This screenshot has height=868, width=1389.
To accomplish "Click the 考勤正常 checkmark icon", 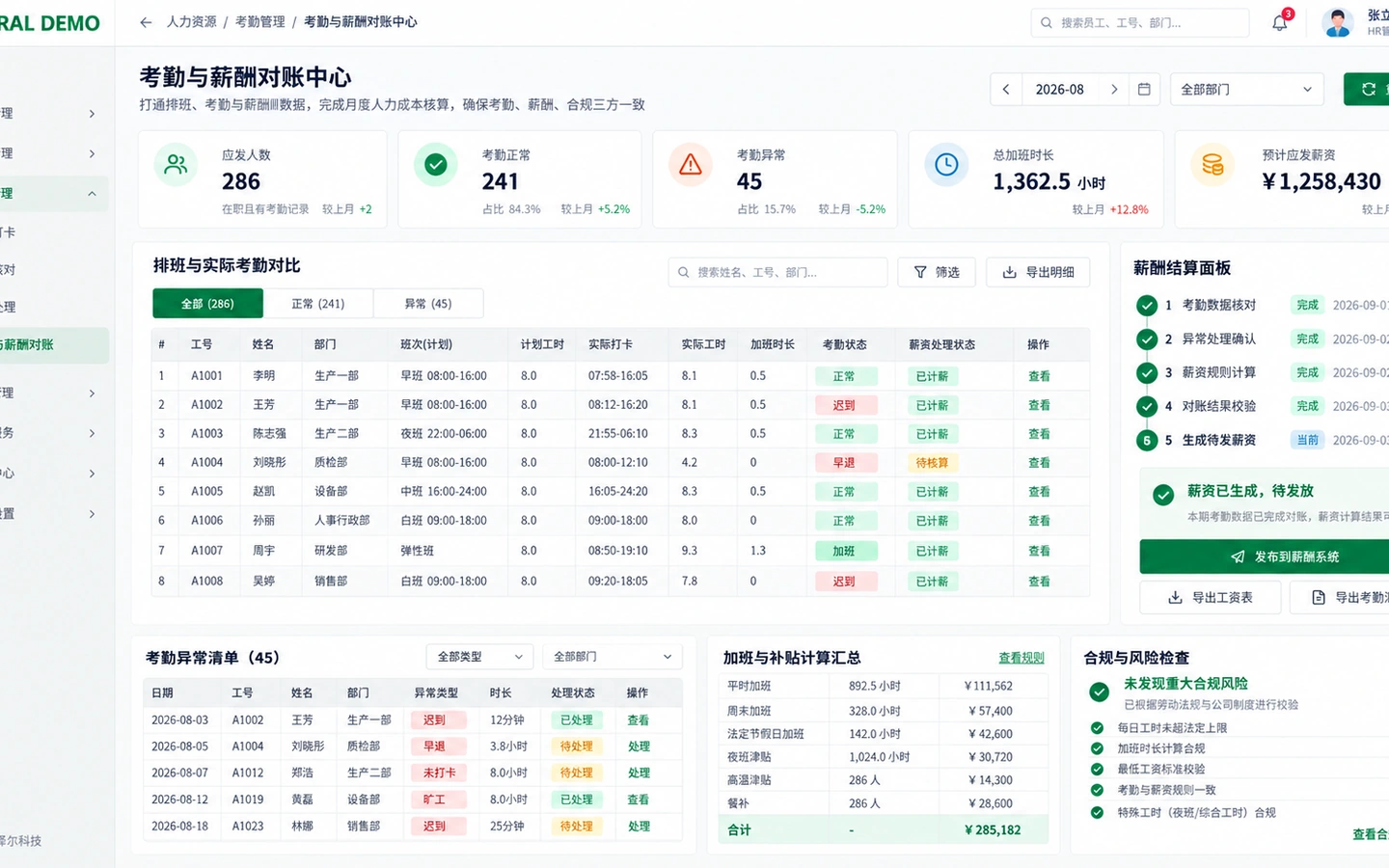I will (436, 165).
